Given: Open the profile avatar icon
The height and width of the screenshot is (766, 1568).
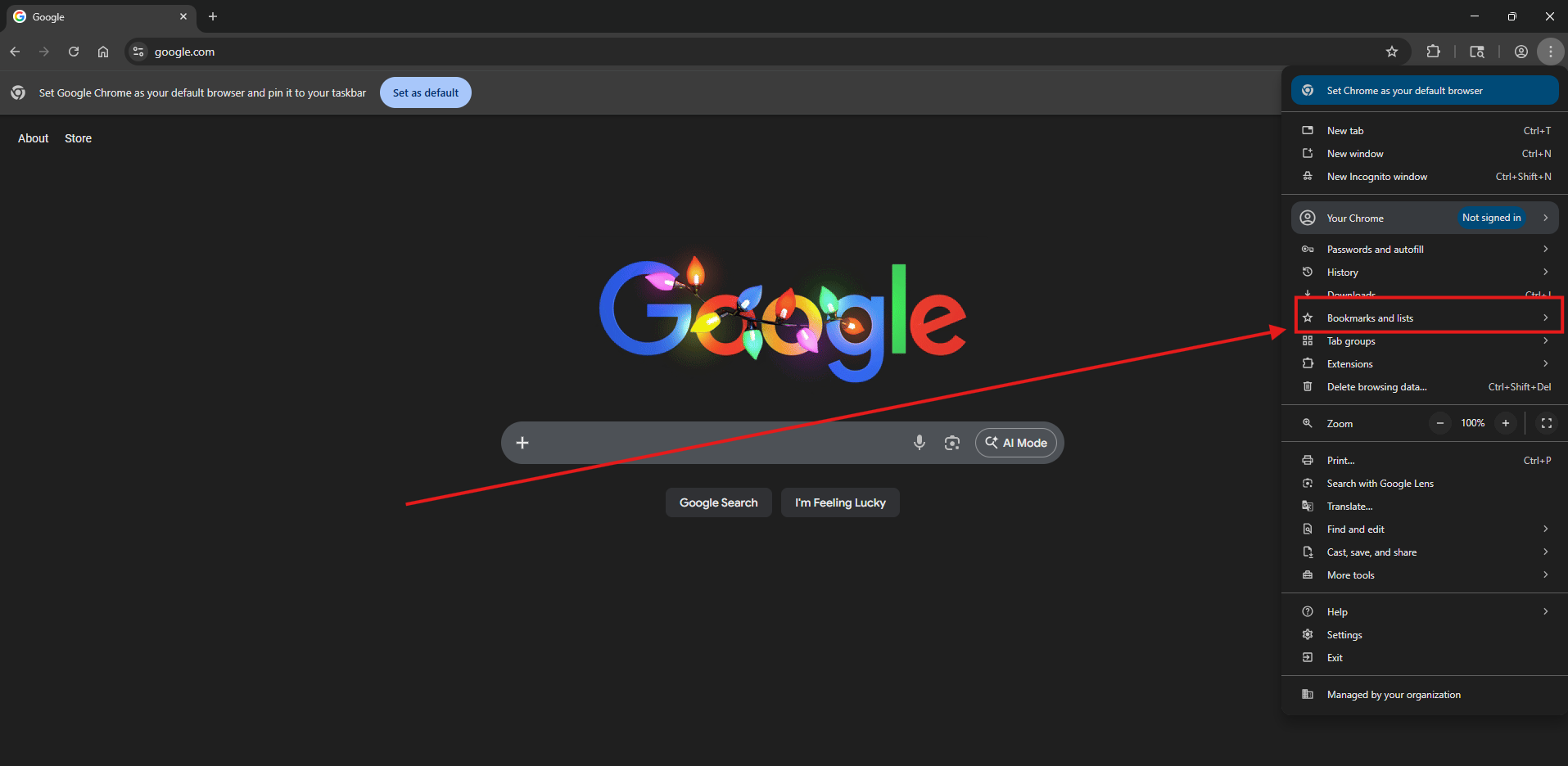Looking at the screenshot, I should coord(1521,52).
